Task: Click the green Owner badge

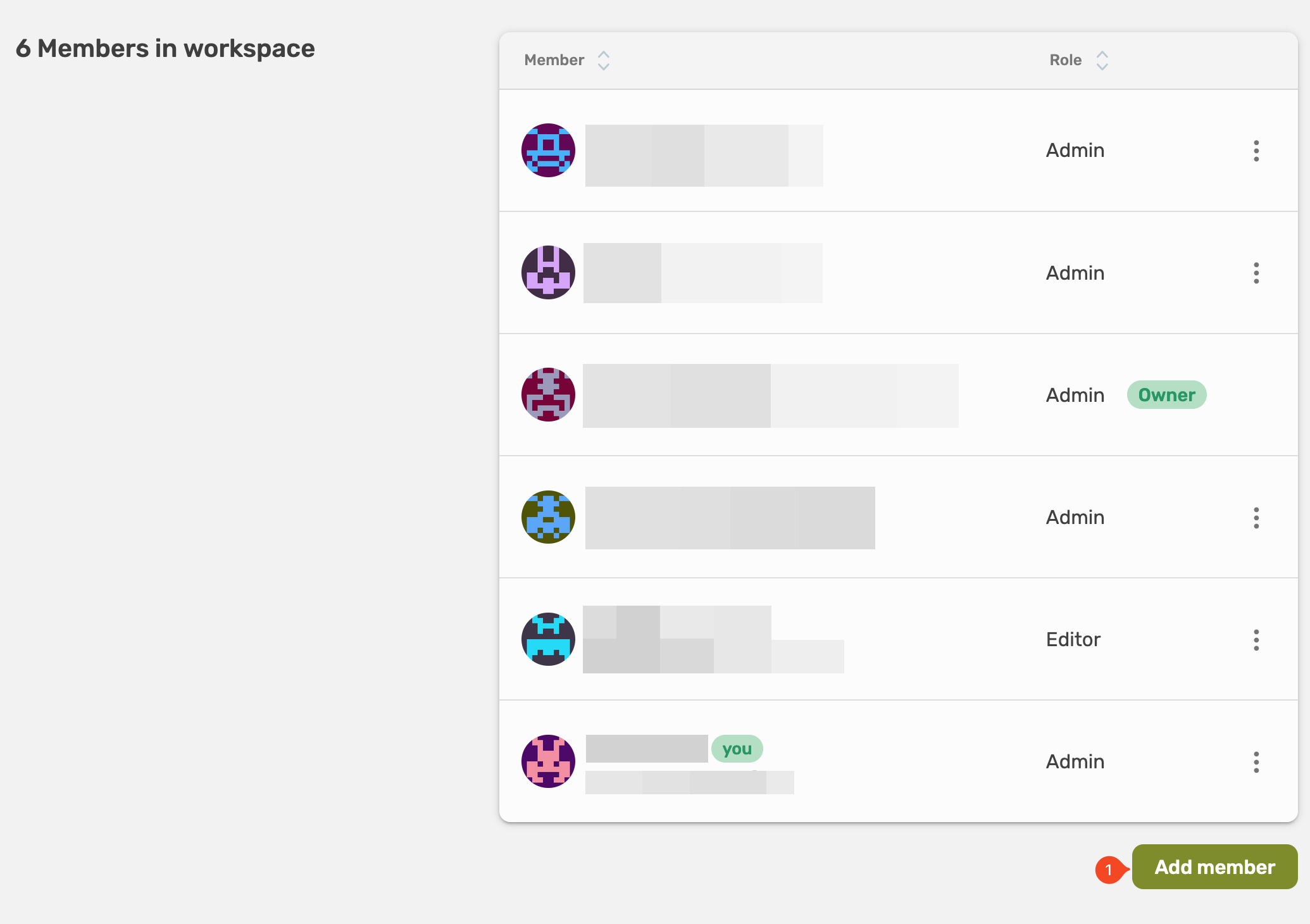Action: (1166, 395)
